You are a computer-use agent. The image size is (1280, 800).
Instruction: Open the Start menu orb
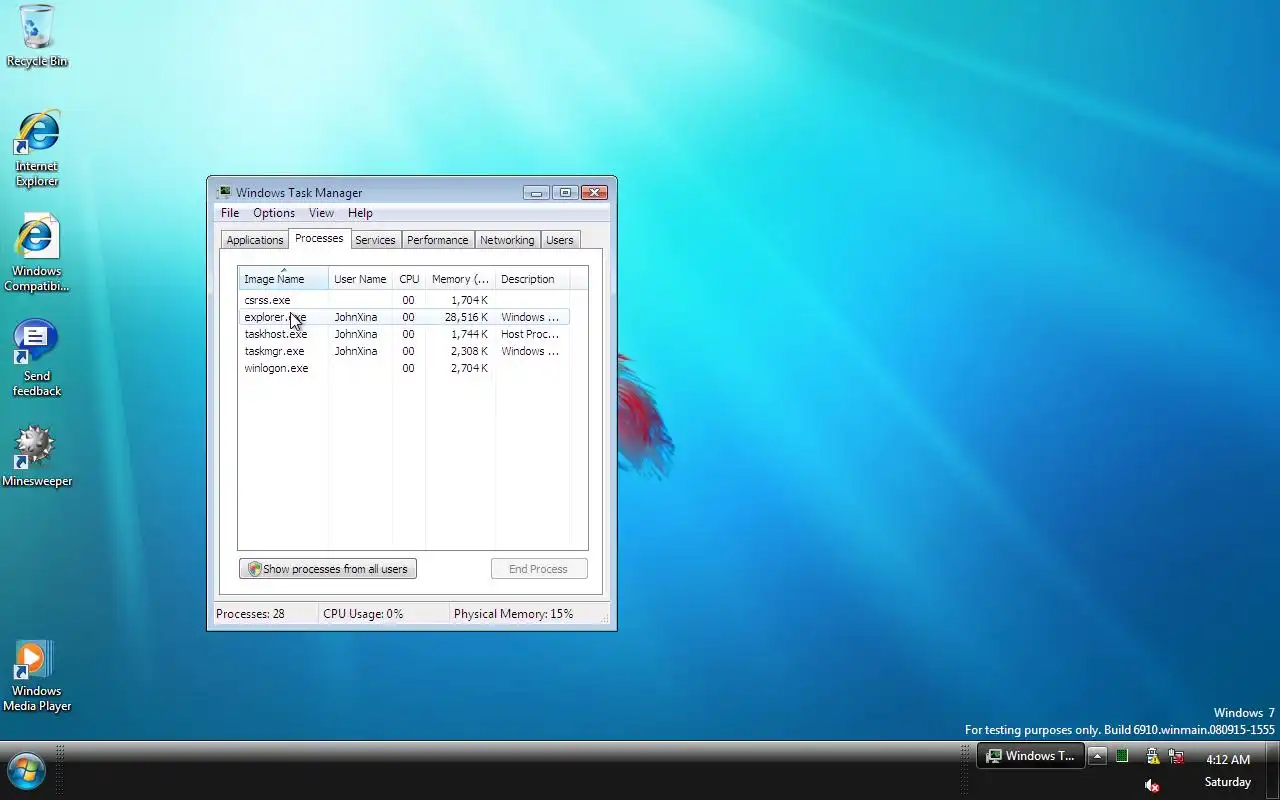26,771
